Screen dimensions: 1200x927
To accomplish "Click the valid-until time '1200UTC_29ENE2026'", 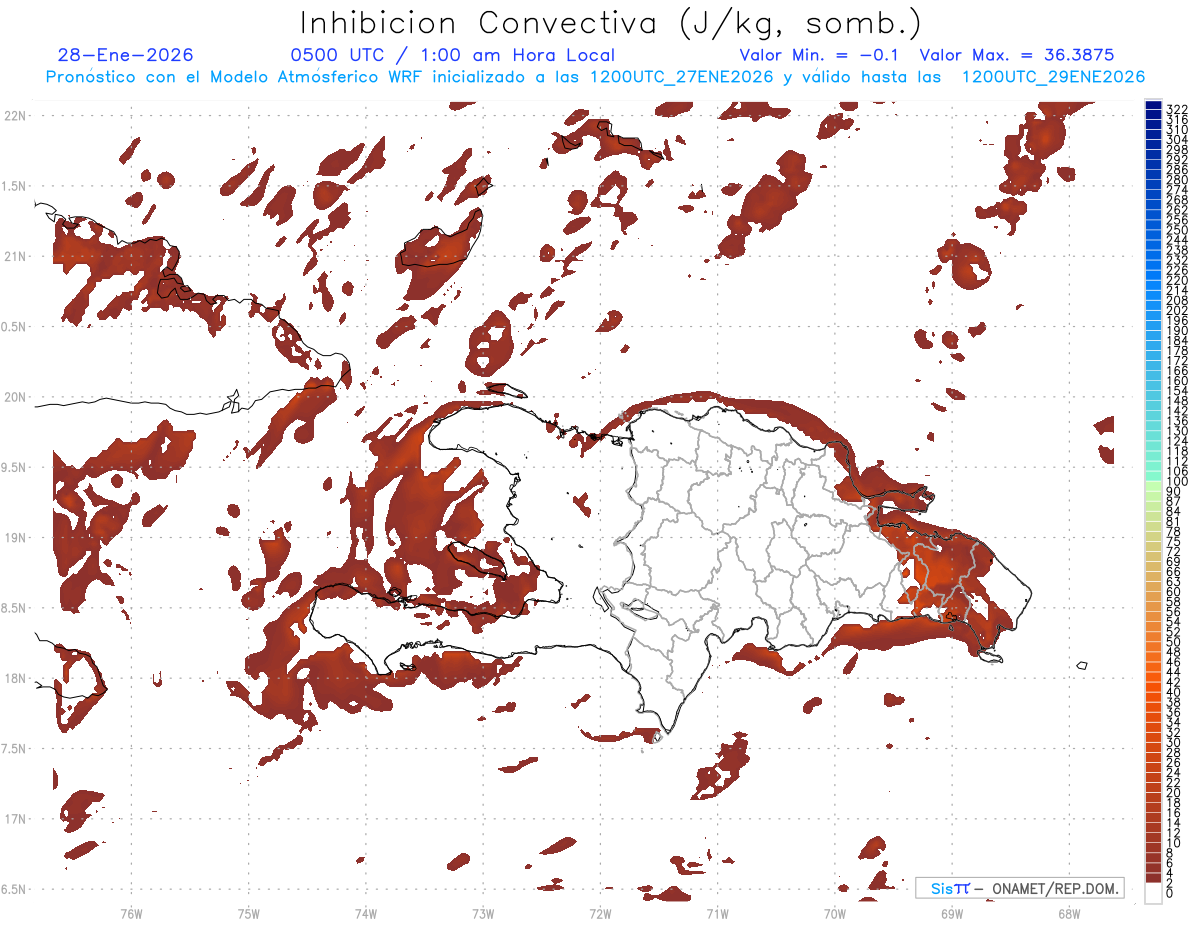I will [1052, 77].
